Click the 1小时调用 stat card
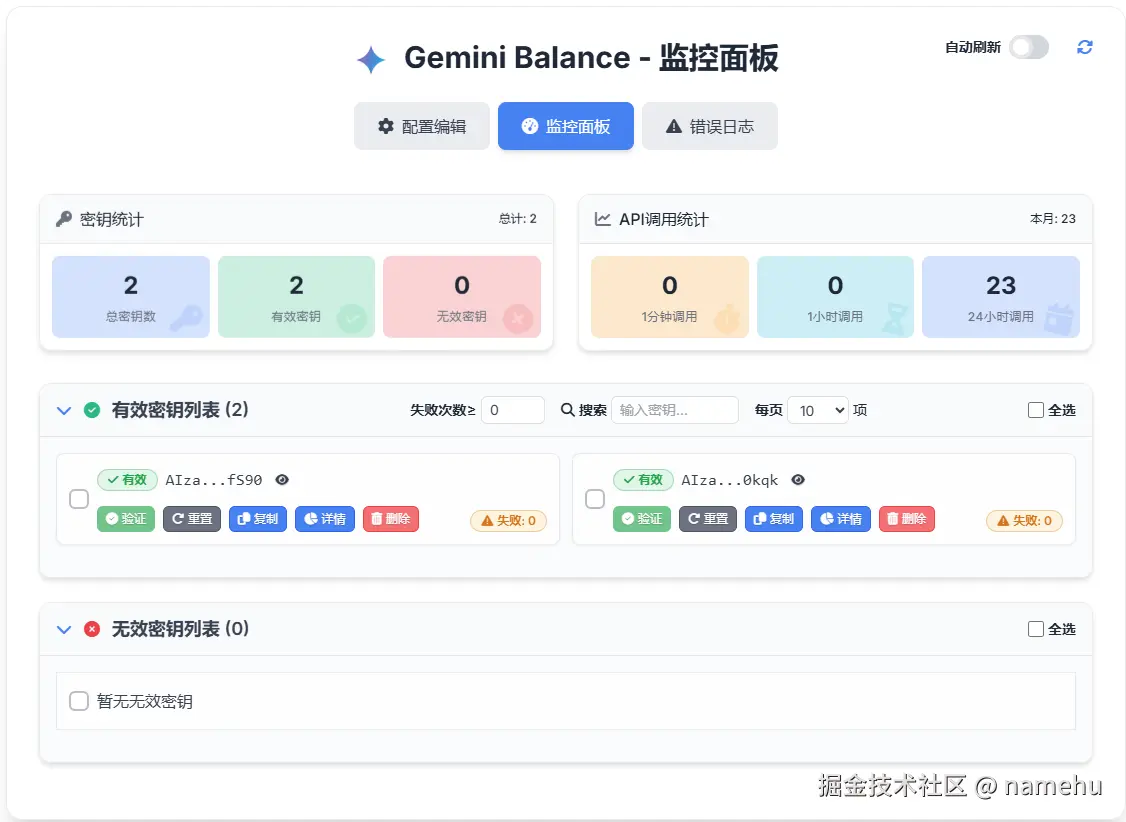This screenshot has height=822, width=1126. point(835,297)
